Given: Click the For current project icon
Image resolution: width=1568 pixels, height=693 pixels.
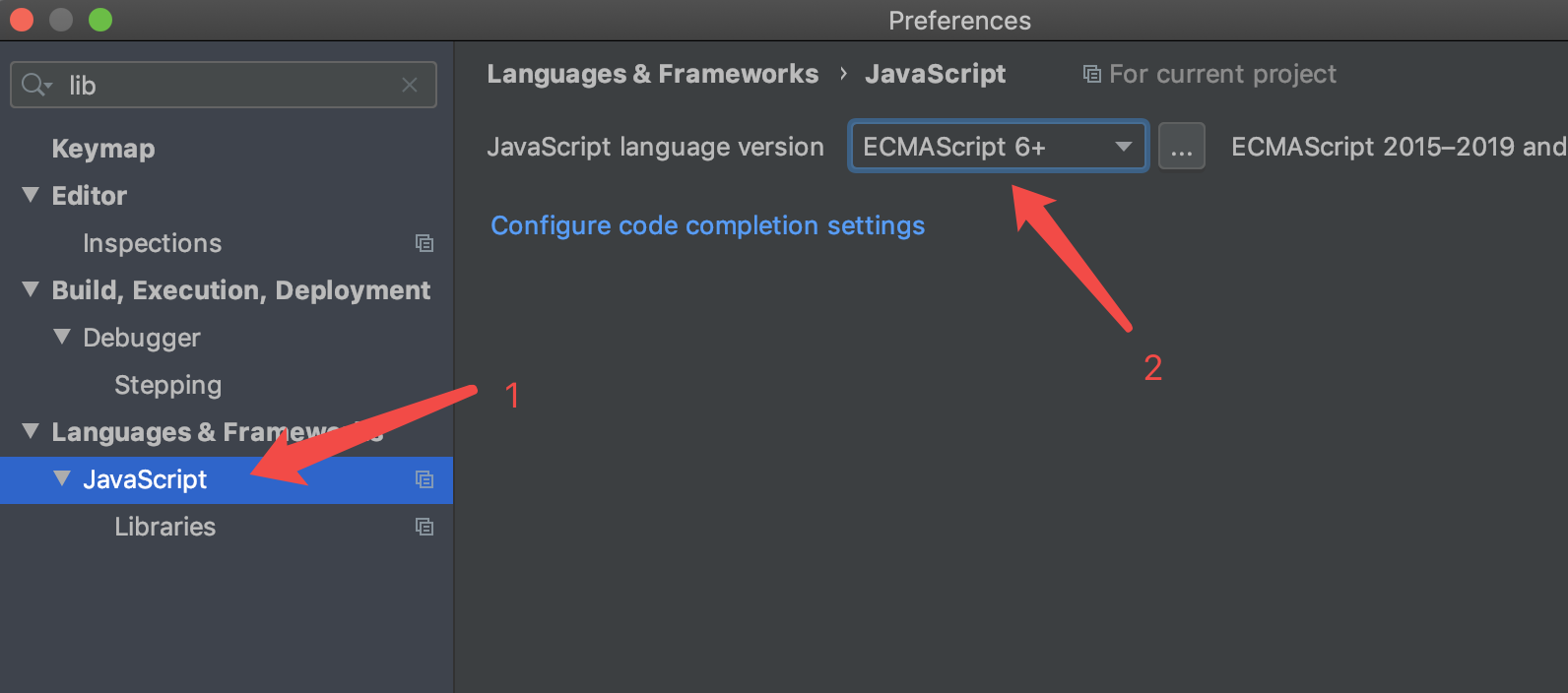Looking at the screenshot, I should (x=1091, y=74).
